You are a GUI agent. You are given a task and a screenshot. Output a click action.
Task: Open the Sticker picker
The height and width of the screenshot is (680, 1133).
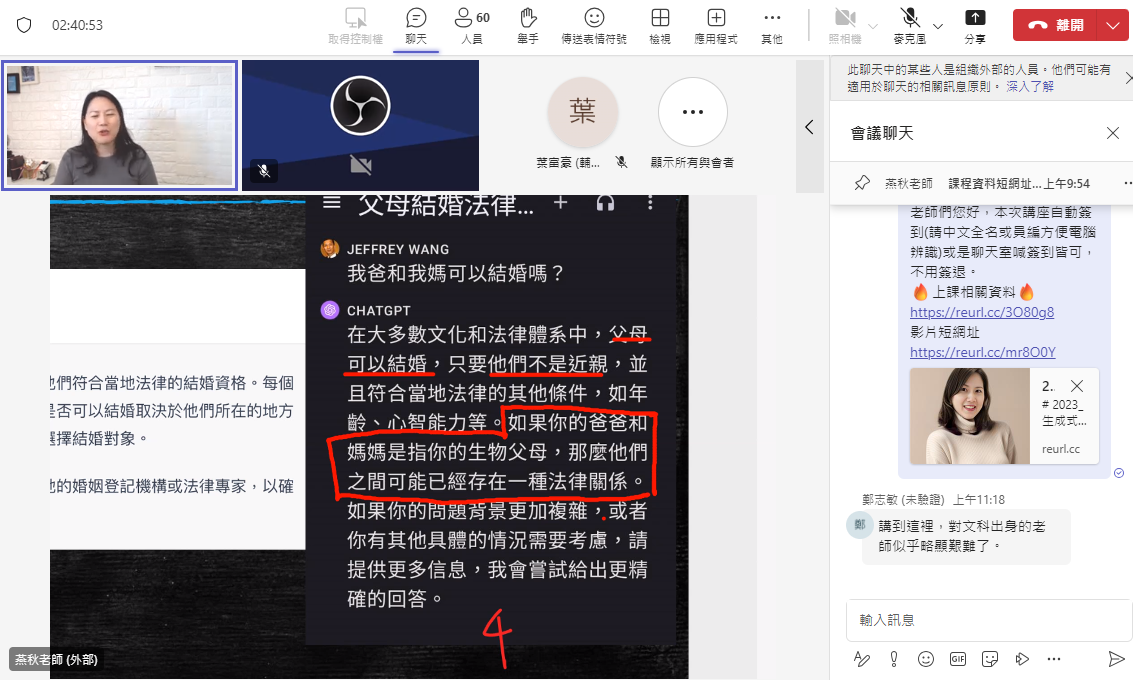pyautogui.click(x=990, y=659)
